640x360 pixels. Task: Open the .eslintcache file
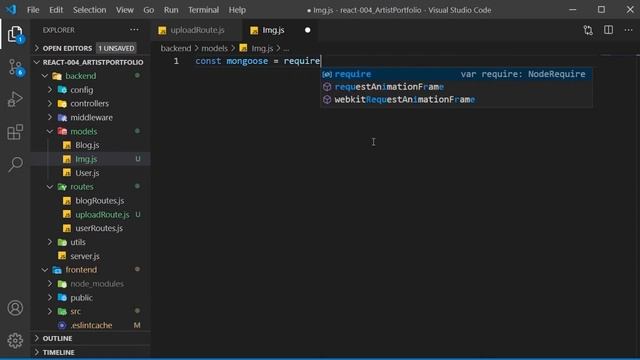[x=91, y=325]
